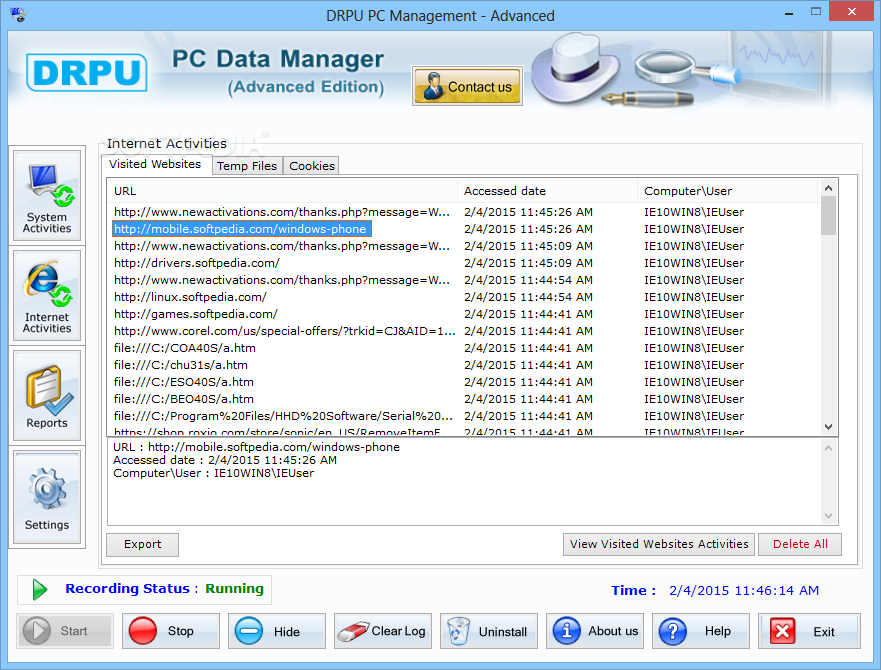Open Internet Activities panel
The image size is (881, 670).
click(x=47, y=296)
